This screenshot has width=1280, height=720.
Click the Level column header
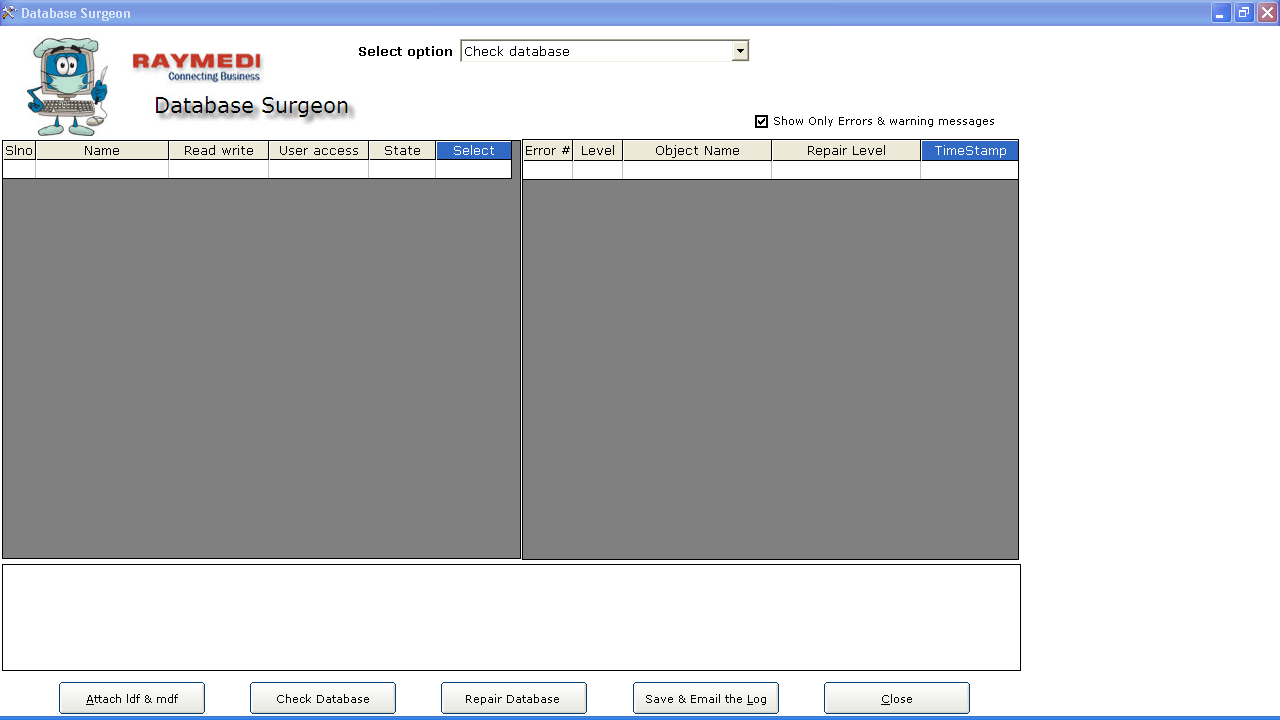tap(598, 151)
